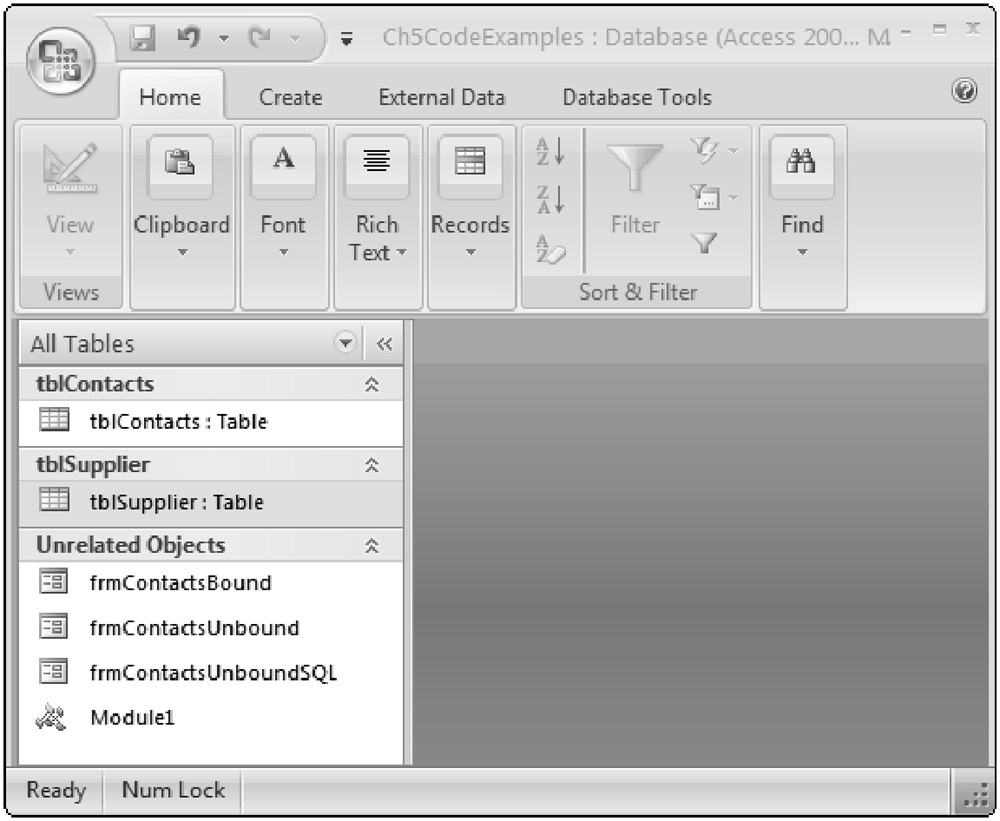Screen dimensions: 1000x821
Task: Open the All Tables category dropdown
Action: [347, 344]
